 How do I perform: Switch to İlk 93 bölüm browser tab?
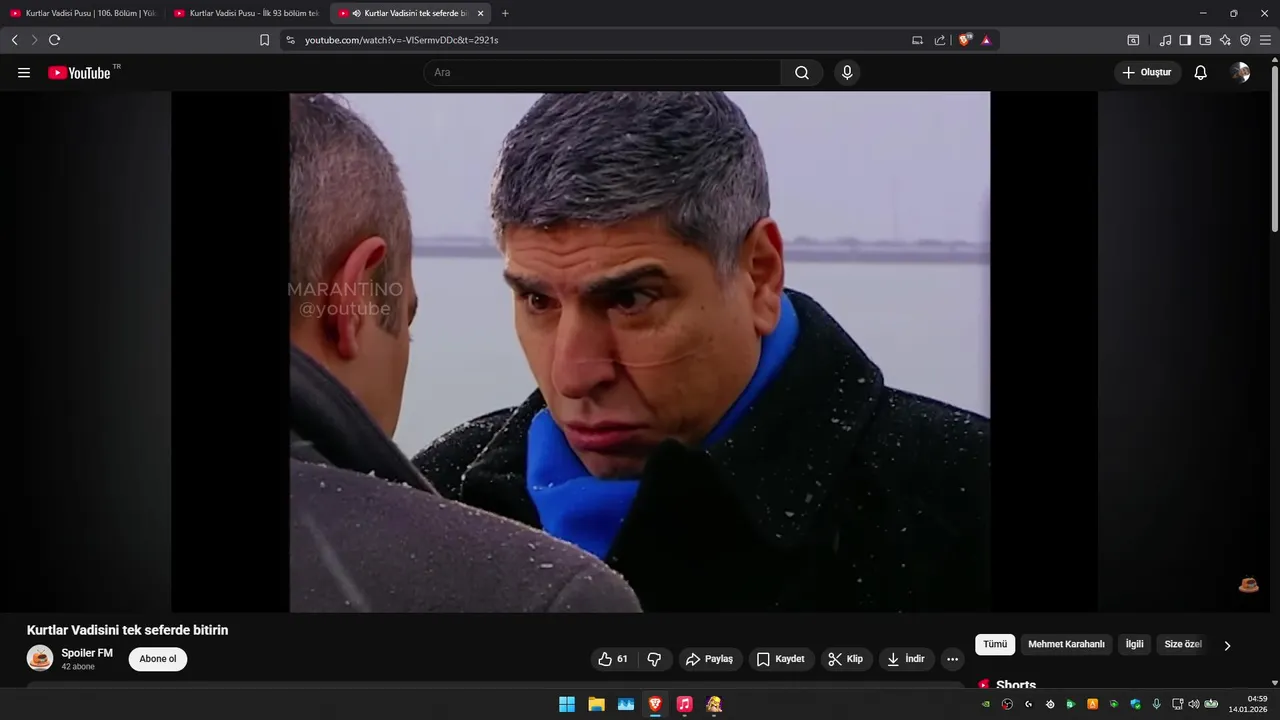pos(247,13)
